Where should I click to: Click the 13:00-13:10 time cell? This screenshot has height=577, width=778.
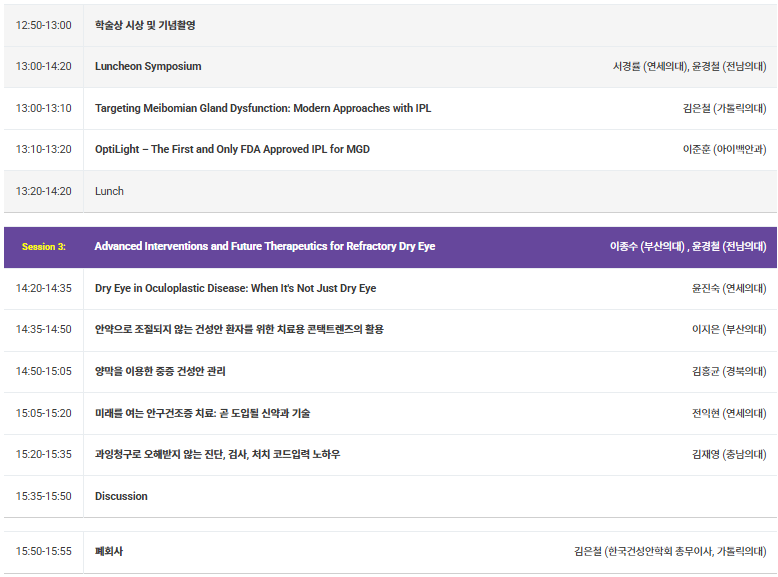tap(44, 109)
